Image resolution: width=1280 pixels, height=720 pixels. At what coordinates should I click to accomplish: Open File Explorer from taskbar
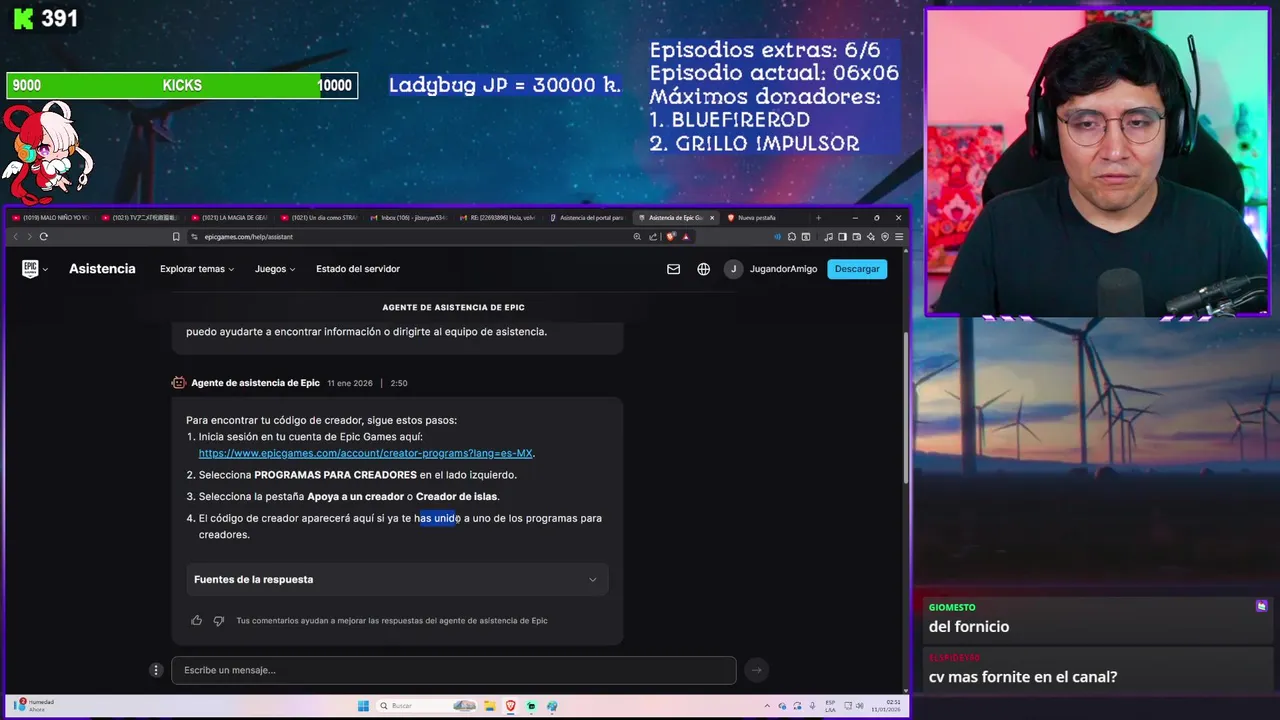tap(490, 706)
